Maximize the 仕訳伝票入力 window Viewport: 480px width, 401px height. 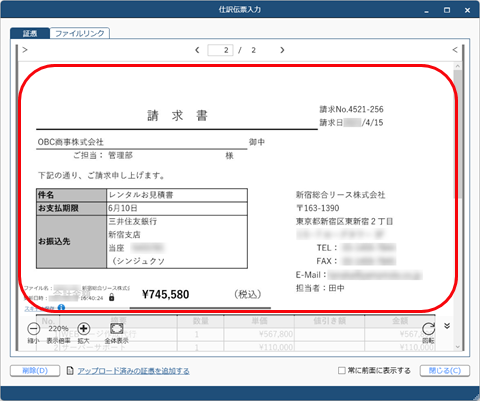(447, 10)
